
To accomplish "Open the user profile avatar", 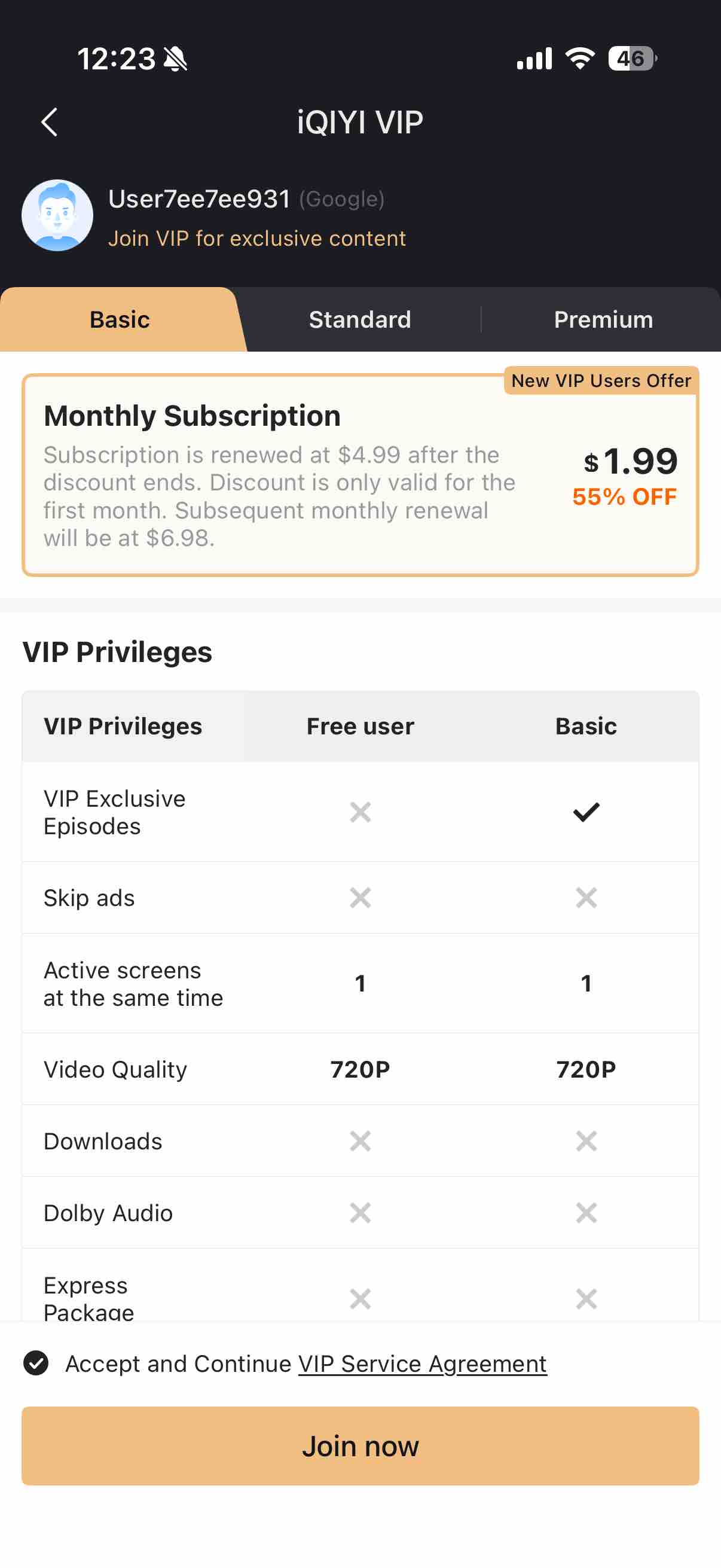I will (57, 215).
